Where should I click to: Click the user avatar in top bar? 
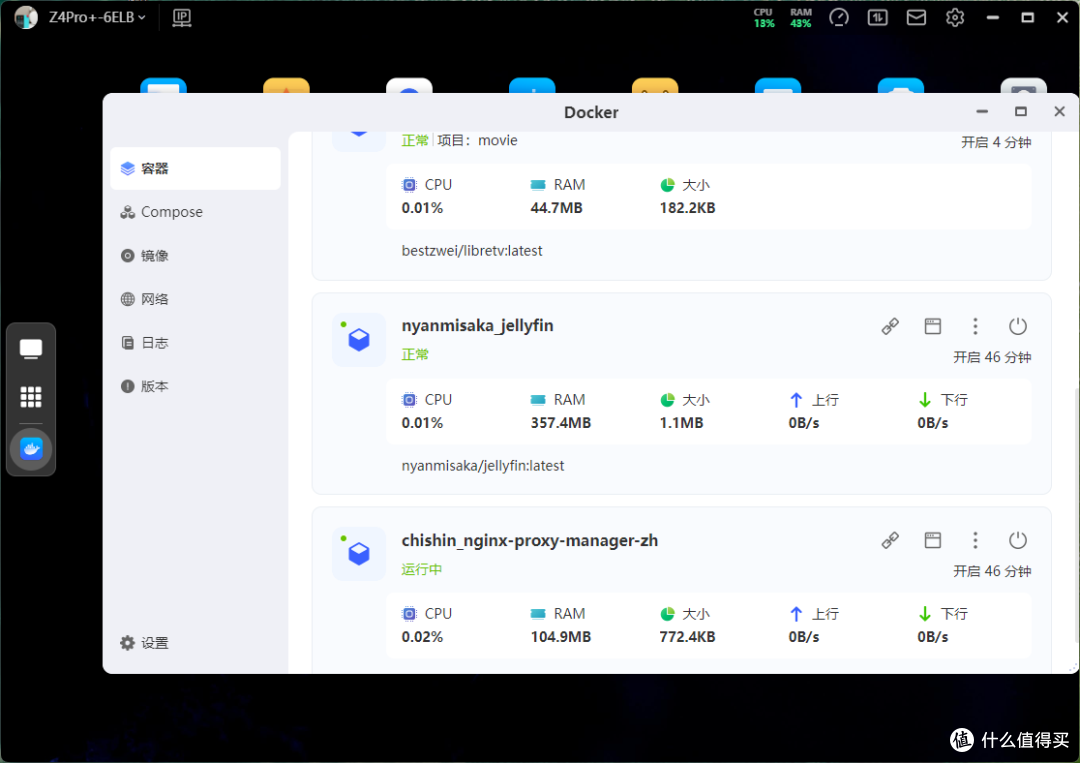26,17
